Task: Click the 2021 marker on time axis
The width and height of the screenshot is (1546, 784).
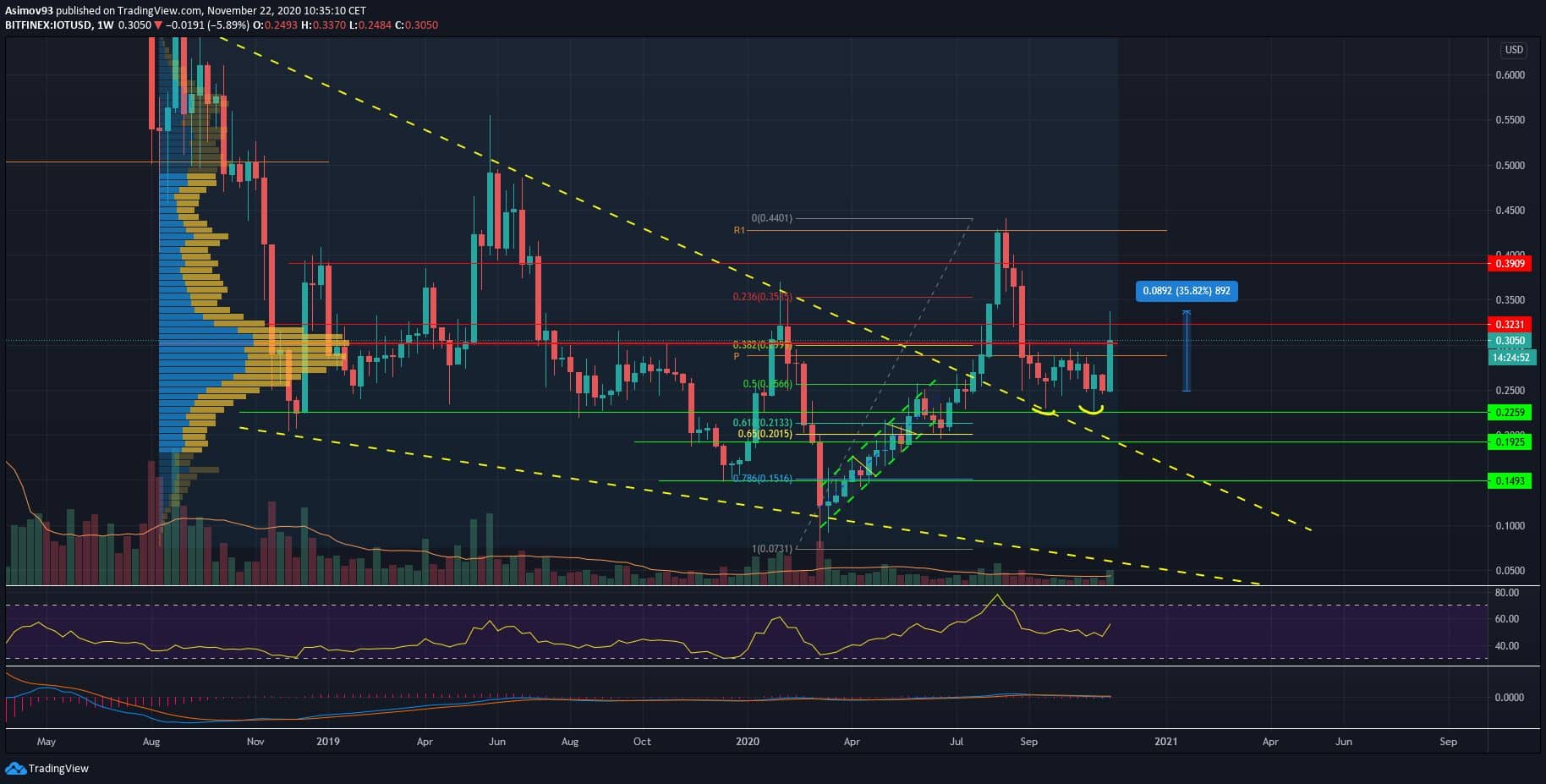Action: pos(1165,742)
